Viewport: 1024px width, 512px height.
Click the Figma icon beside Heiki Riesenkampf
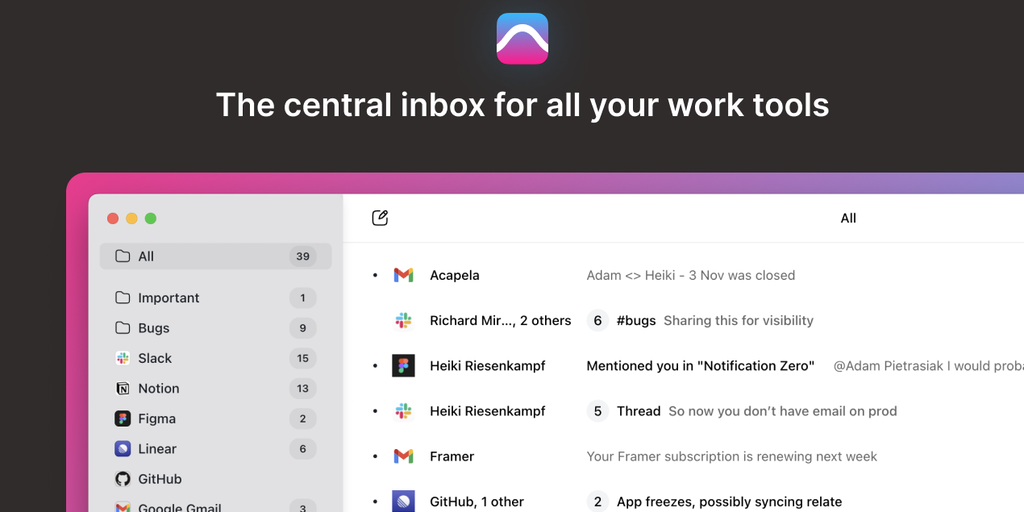pyautogui.click(x=403, y=366)
